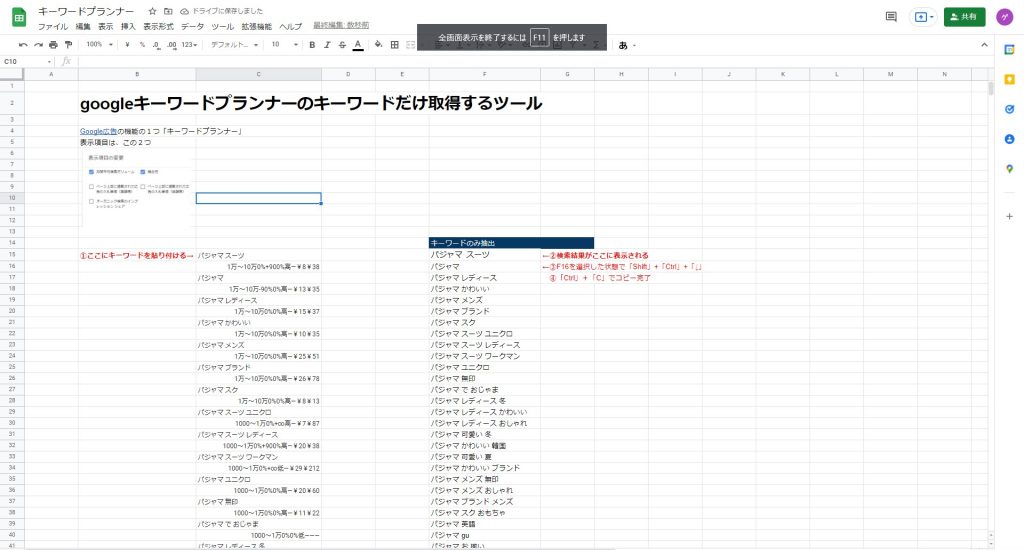
Task: Click the Print icon in the toolbar
Action: [x=54, y=45]
